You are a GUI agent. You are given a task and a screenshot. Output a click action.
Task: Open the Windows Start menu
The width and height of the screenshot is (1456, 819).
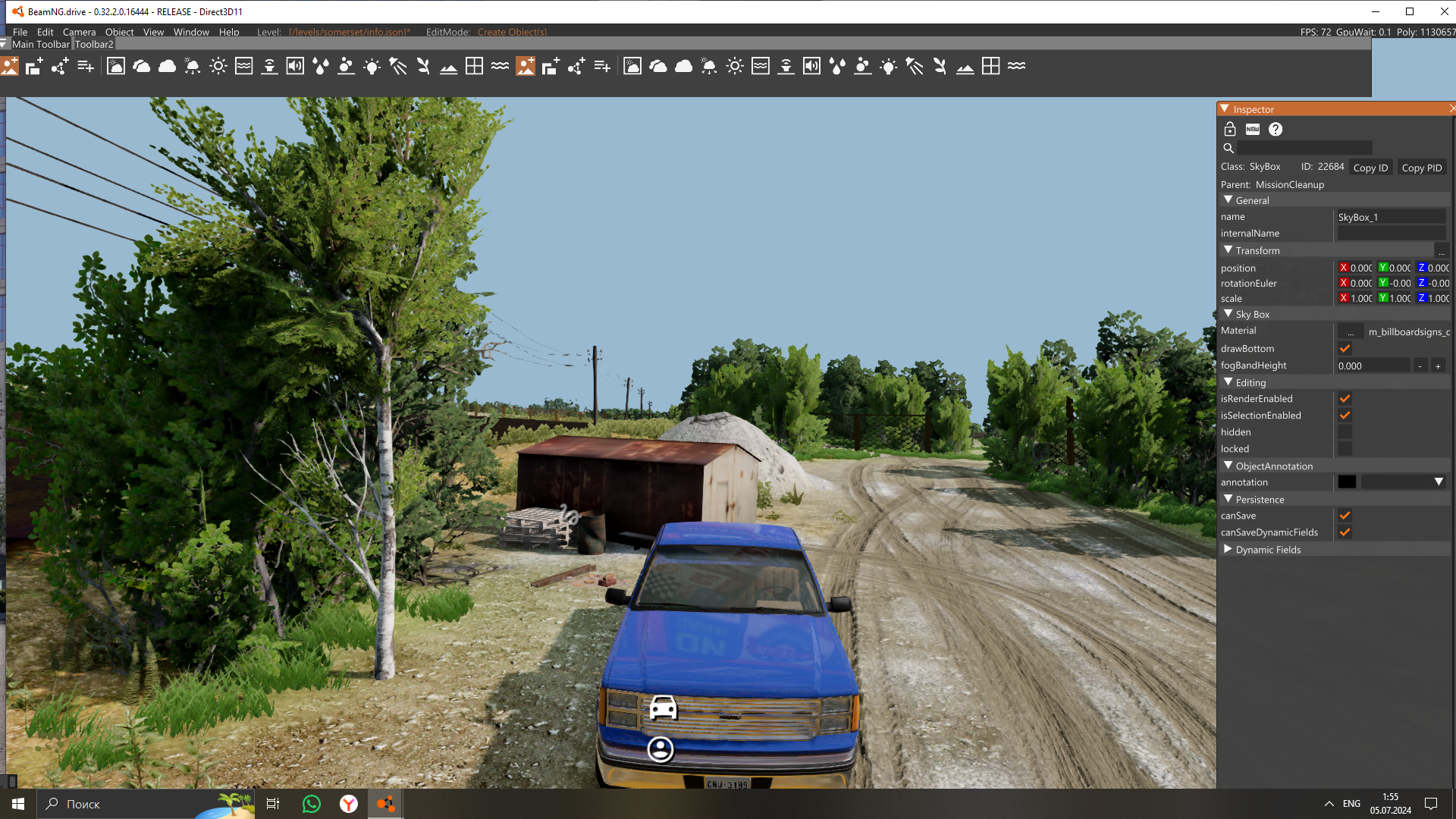18,804
